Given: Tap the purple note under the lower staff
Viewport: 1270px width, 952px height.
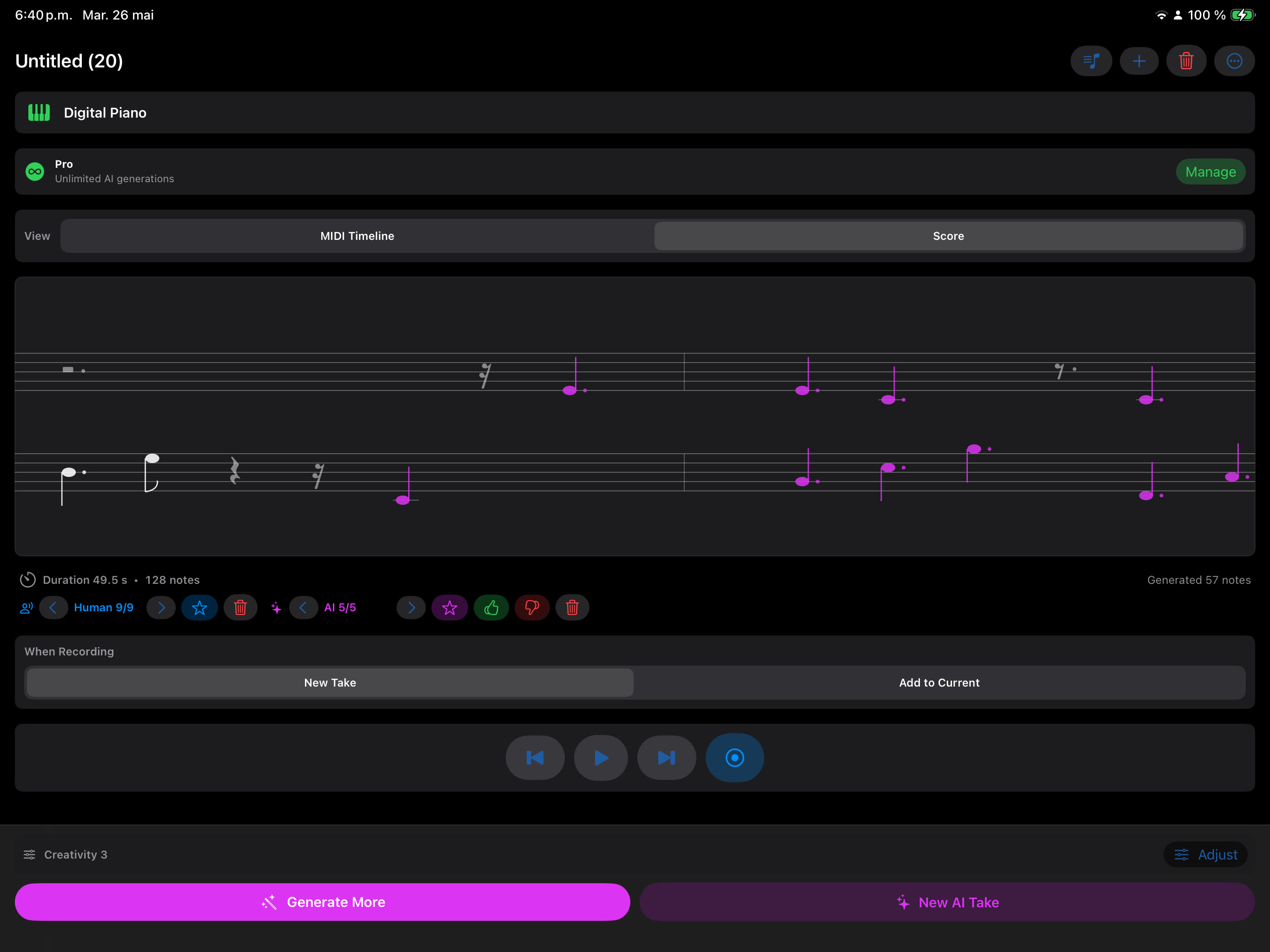Looking at the screenshot, I should (x=403, y=500).
